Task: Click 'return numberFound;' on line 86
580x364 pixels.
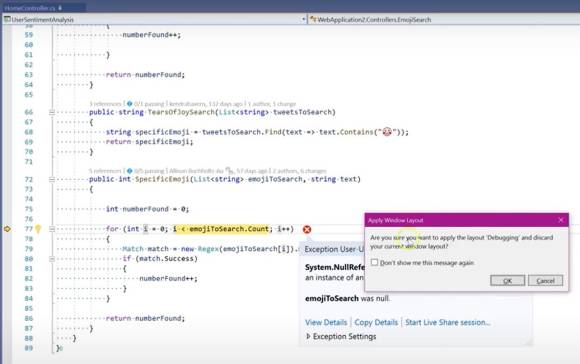Action: tap(145, 318)
